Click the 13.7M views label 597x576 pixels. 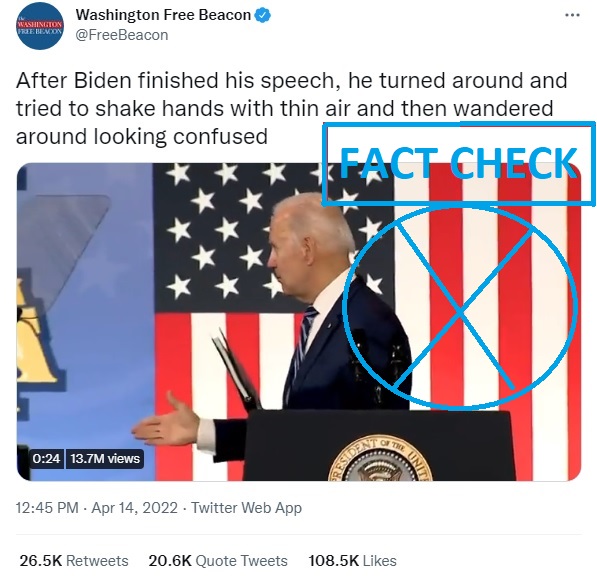105,458
